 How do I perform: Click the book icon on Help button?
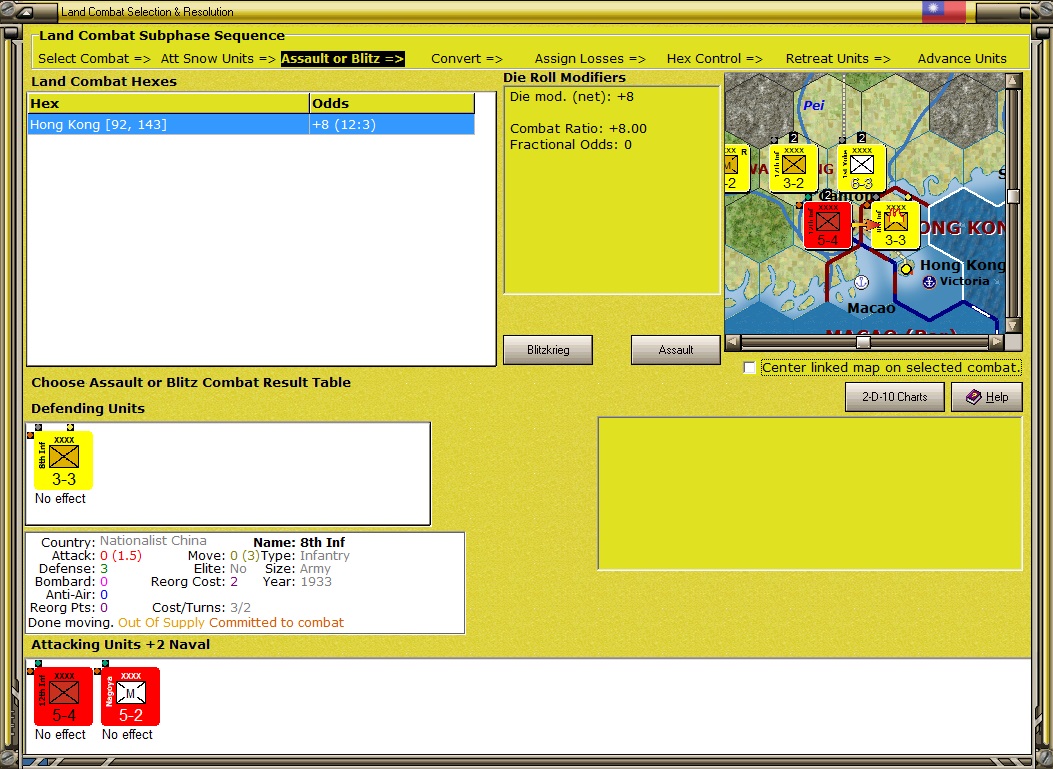974,397
